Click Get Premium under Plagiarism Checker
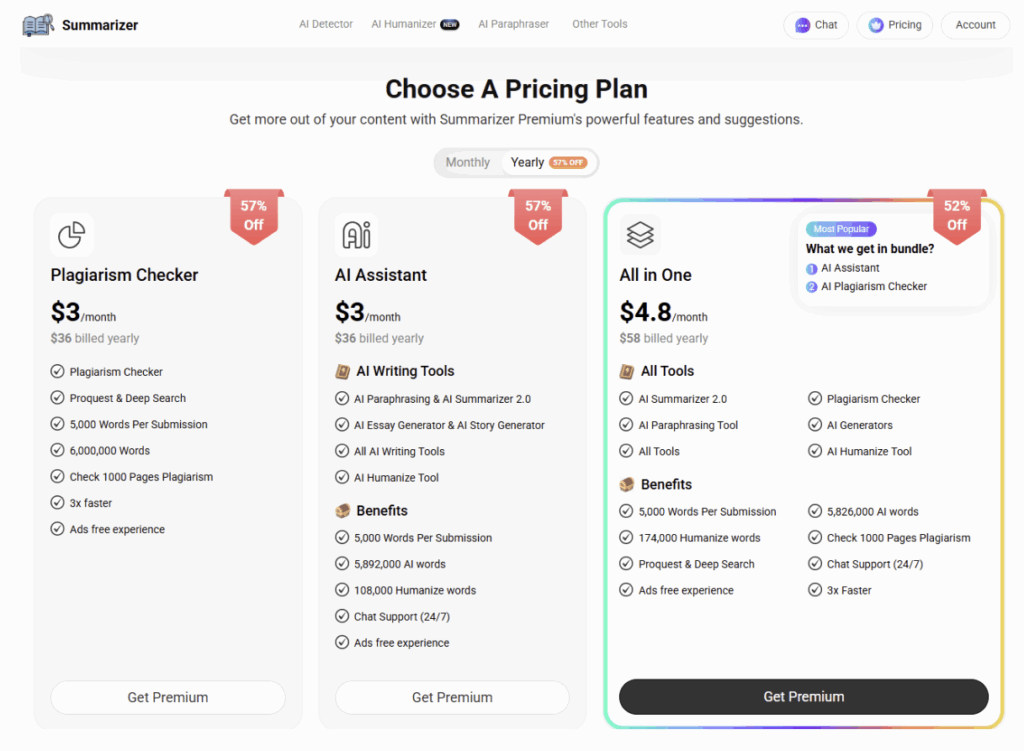Viewport: 1024px width, 751px height. pyautogui.click(x=168, y=697)
